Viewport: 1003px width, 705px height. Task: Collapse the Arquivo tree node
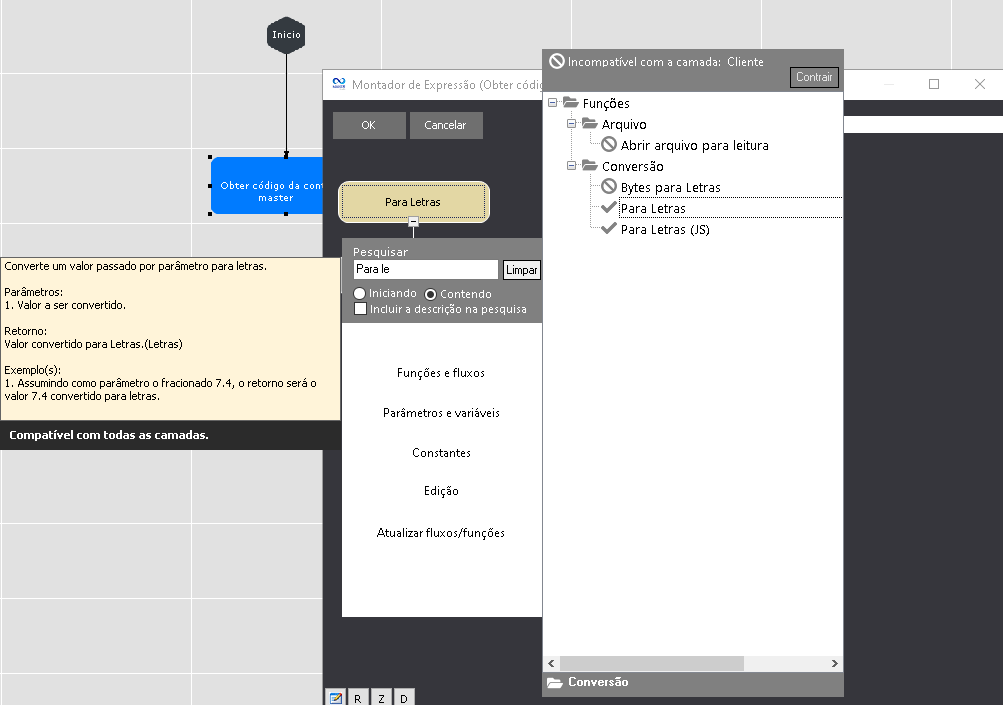pos(572,124)
